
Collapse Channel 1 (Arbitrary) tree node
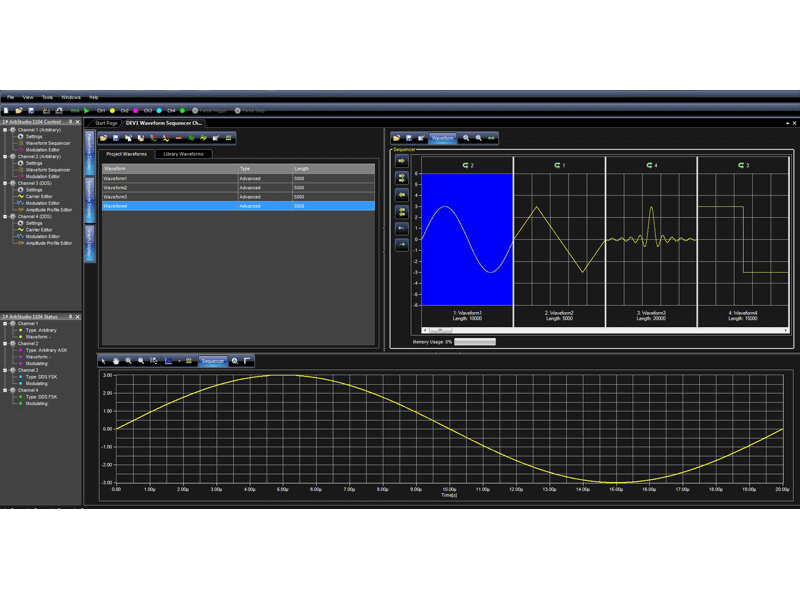click(x=6, y=129)
